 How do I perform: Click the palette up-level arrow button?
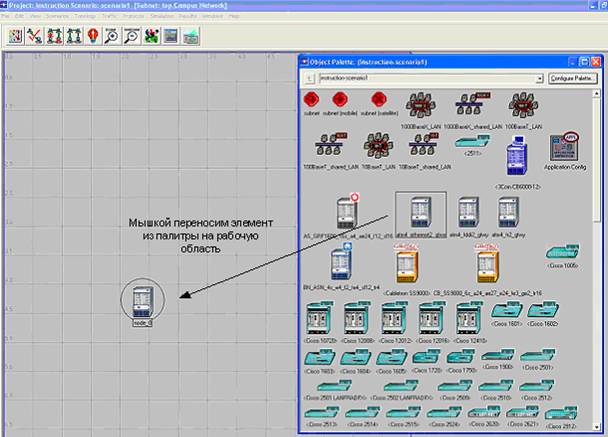pos(311,75)
